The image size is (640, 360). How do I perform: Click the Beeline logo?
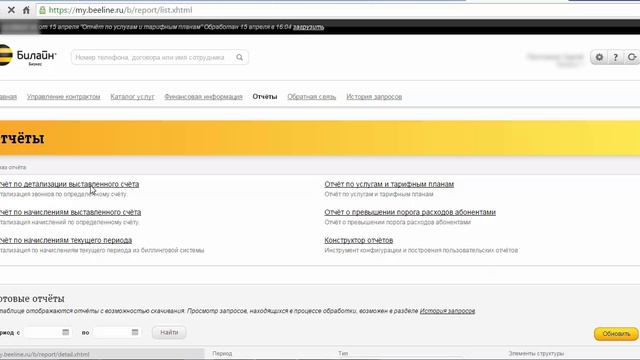click(x=28, y=56)
